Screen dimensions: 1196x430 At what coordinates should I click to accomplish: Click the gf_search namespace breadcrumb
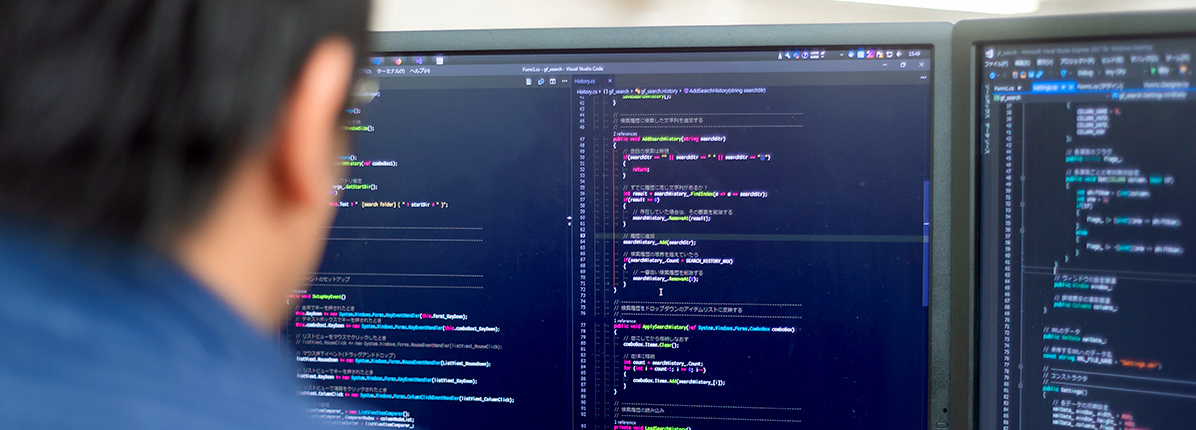(616, 91)
